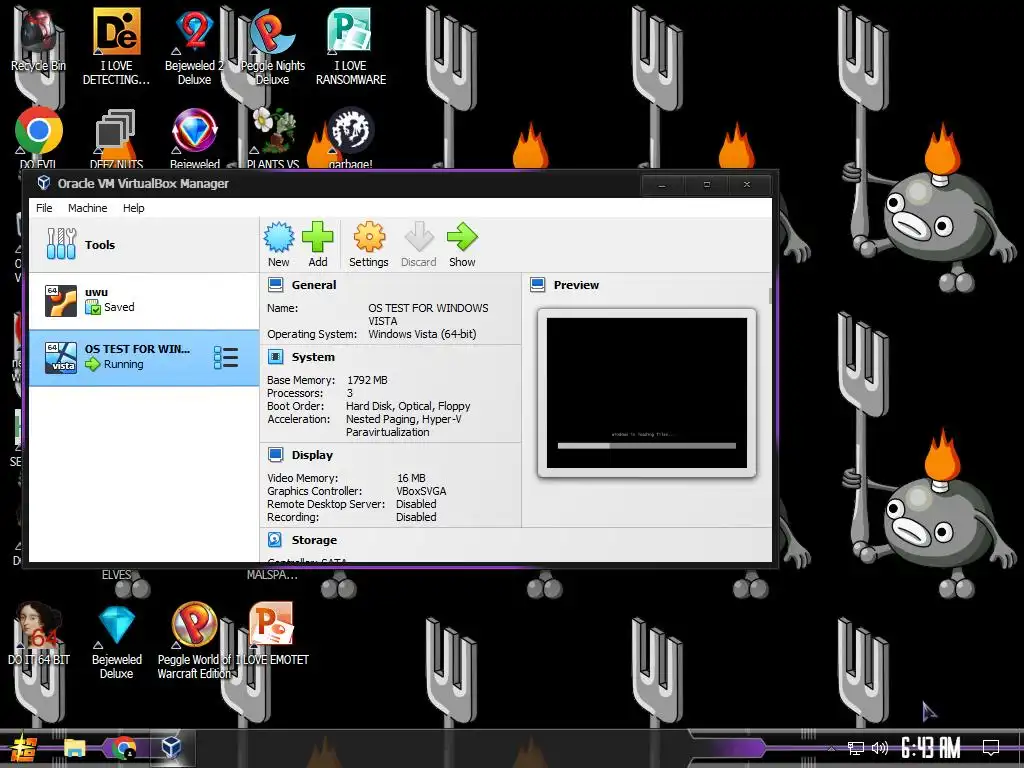Select the Tools entry in VirtualBox
The image size is (1024, 768).
[x=144, y=245]
